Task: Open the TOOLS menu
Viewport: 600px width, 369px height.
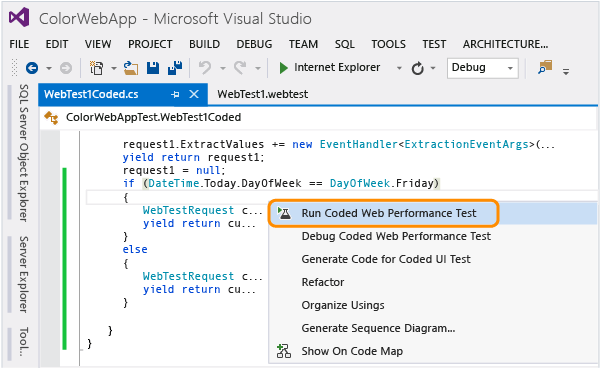Action: 388,44
